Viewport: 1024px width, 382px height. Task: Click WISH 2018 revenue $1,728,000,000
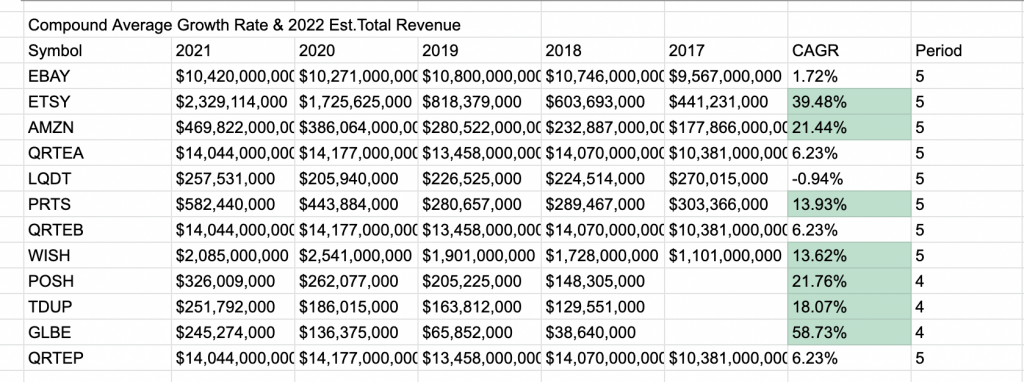click(x=603, y=255)
